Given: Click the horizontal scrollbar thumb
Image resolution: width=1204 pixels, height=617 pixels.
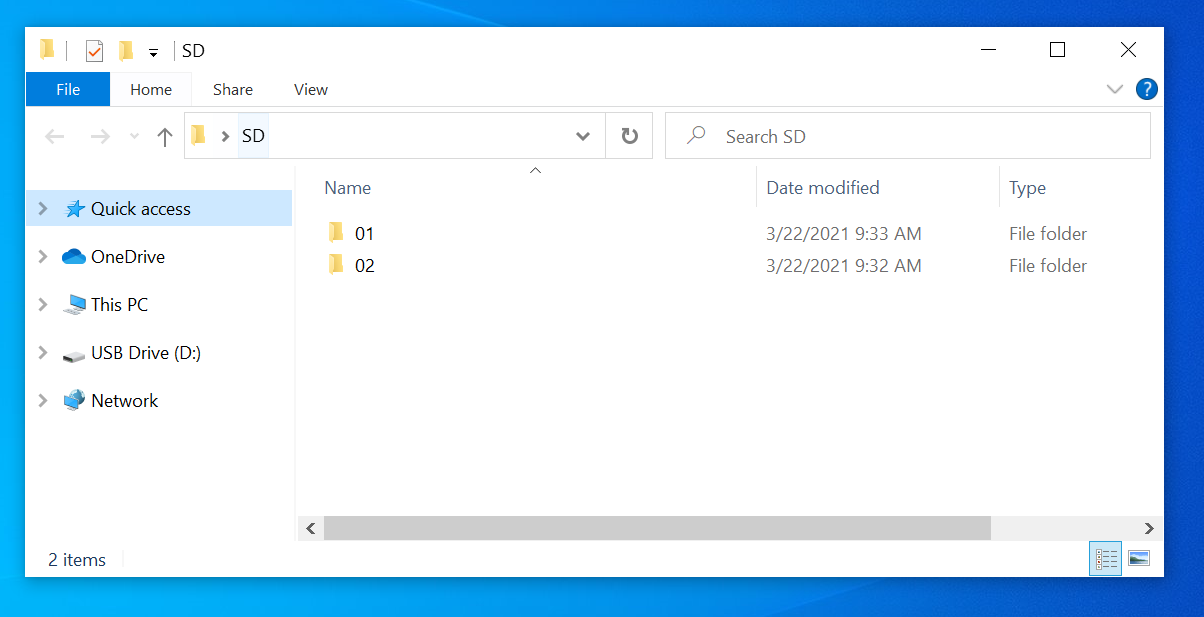Looking at the screenshot, I should click(x=657, y=528).
